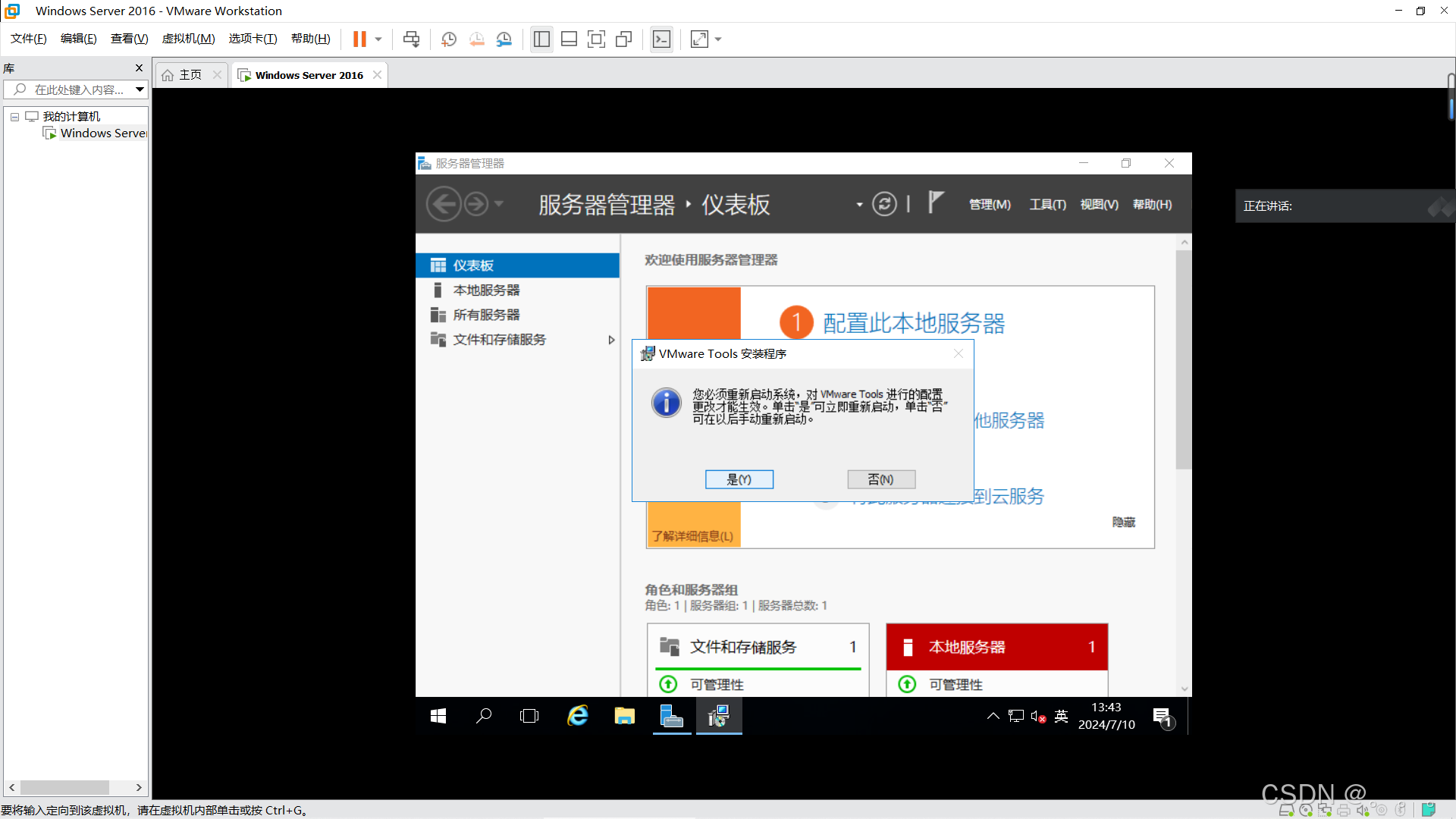This screenshot has height=819, width=1456.
Task: Open the 帮助(H) menu in Server Manager
Action: [x=1152, y=205]
